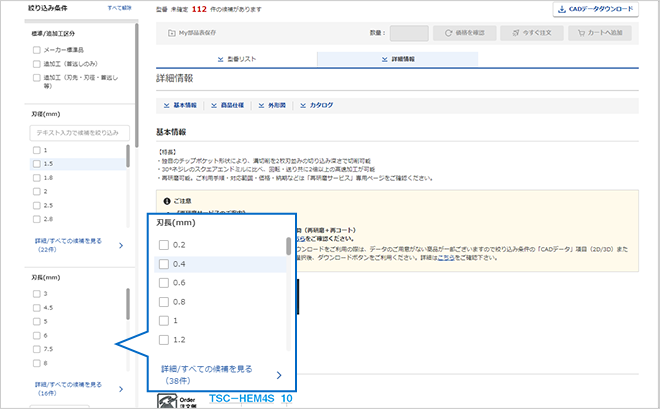The width and height of the screenshot is (660, 409).
Task: Check the メーカー標準品 checkbox
Action: pos(37,48)
